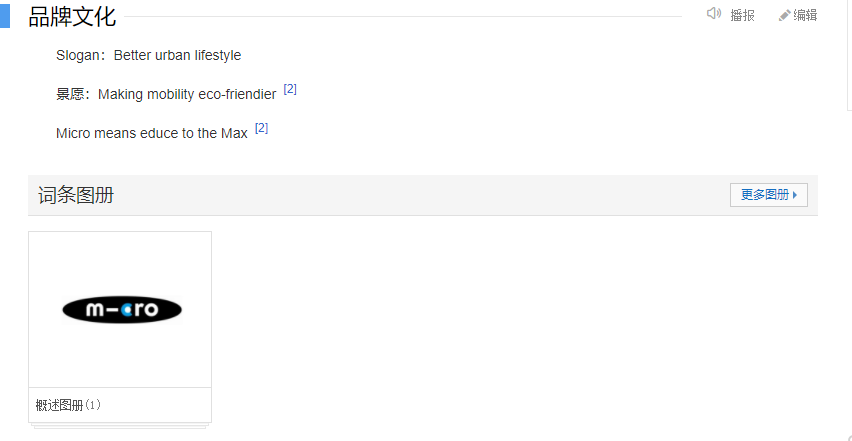Click the Micro means educe to the Max text
This screenshot has height=441, width=852.
click(152, 133)
